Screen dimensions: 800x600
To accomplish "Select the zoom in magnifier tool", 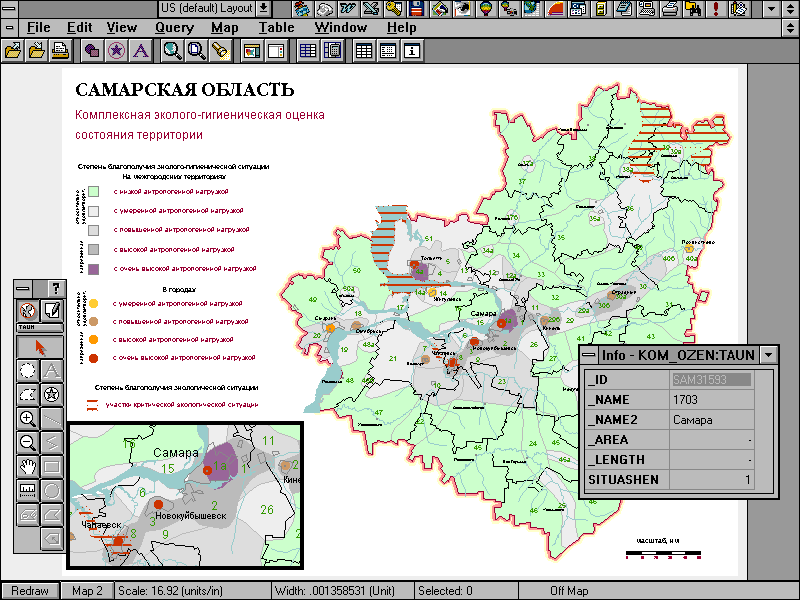I will [x=28, y=419].
